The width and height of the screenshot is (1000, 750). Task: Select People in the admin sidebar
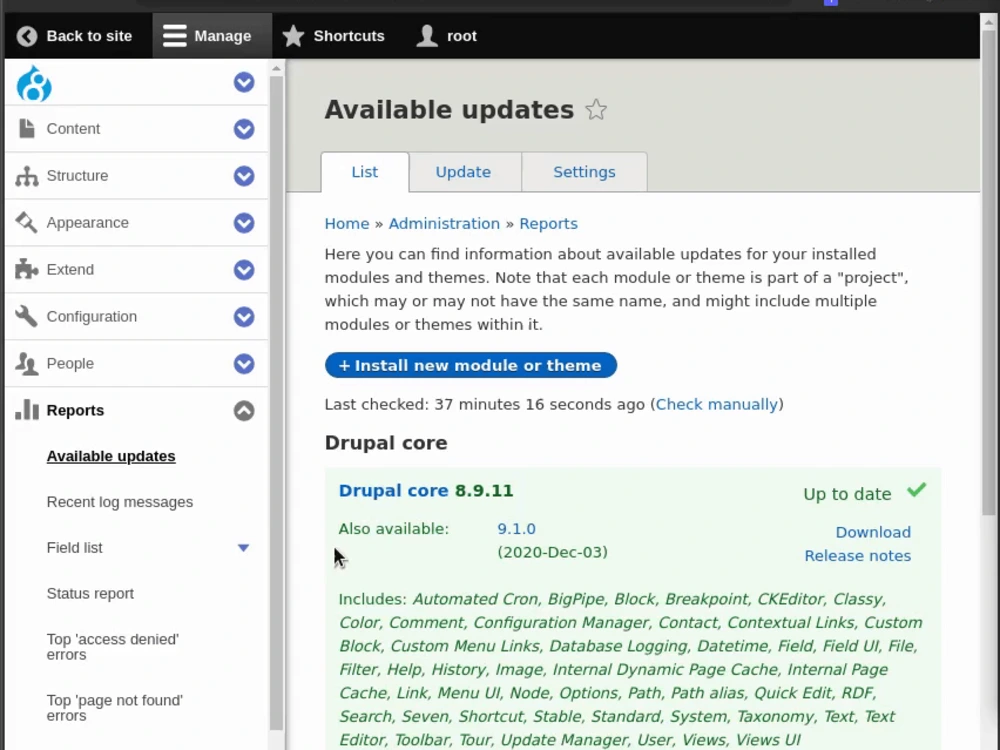(x=70, y=364)
